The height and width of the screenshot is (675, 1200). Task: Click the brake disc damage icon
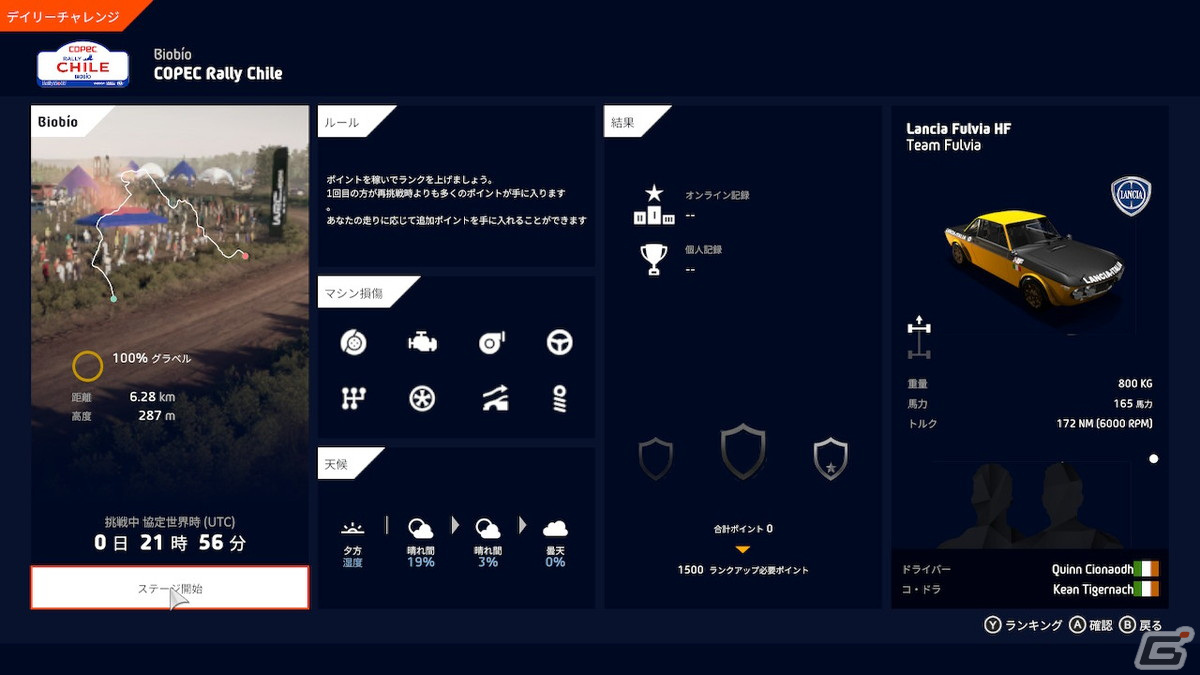point(353,343)
